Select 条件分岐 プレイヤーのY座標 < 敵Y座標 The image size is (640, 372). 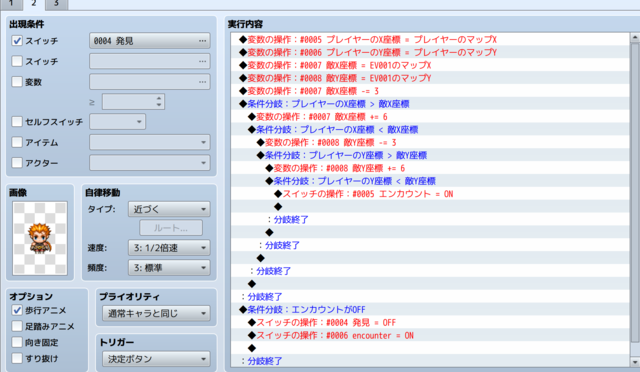click(430, 181)
